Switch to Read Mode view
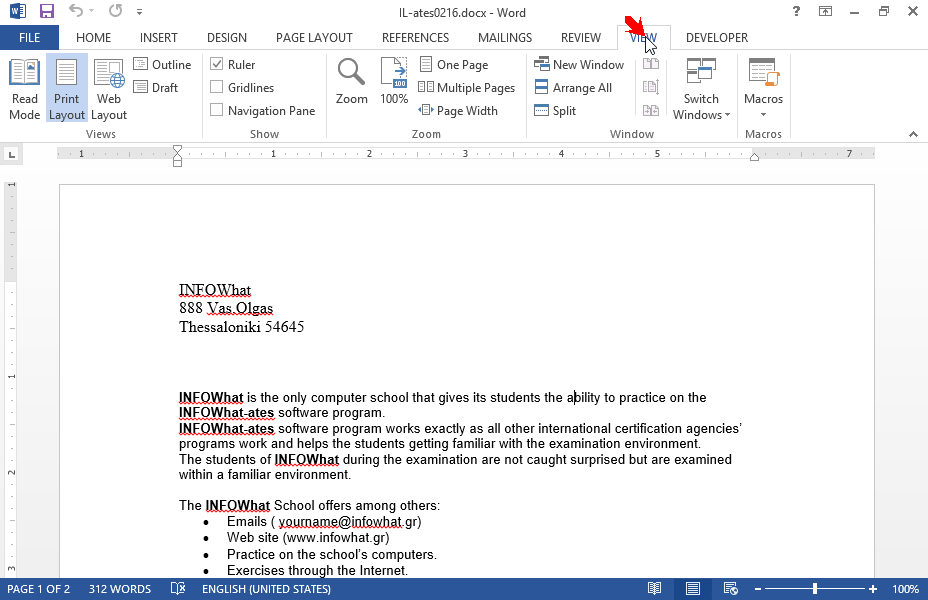The image size is (928, 600). pyautogui.click(x=25, y=89)
